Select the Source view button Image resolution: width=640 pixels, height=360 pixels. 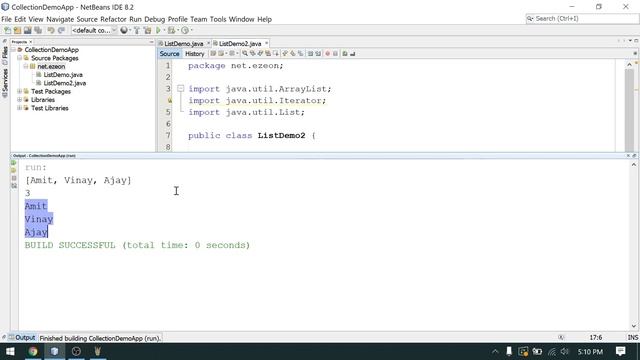click(x=169, y=53)
